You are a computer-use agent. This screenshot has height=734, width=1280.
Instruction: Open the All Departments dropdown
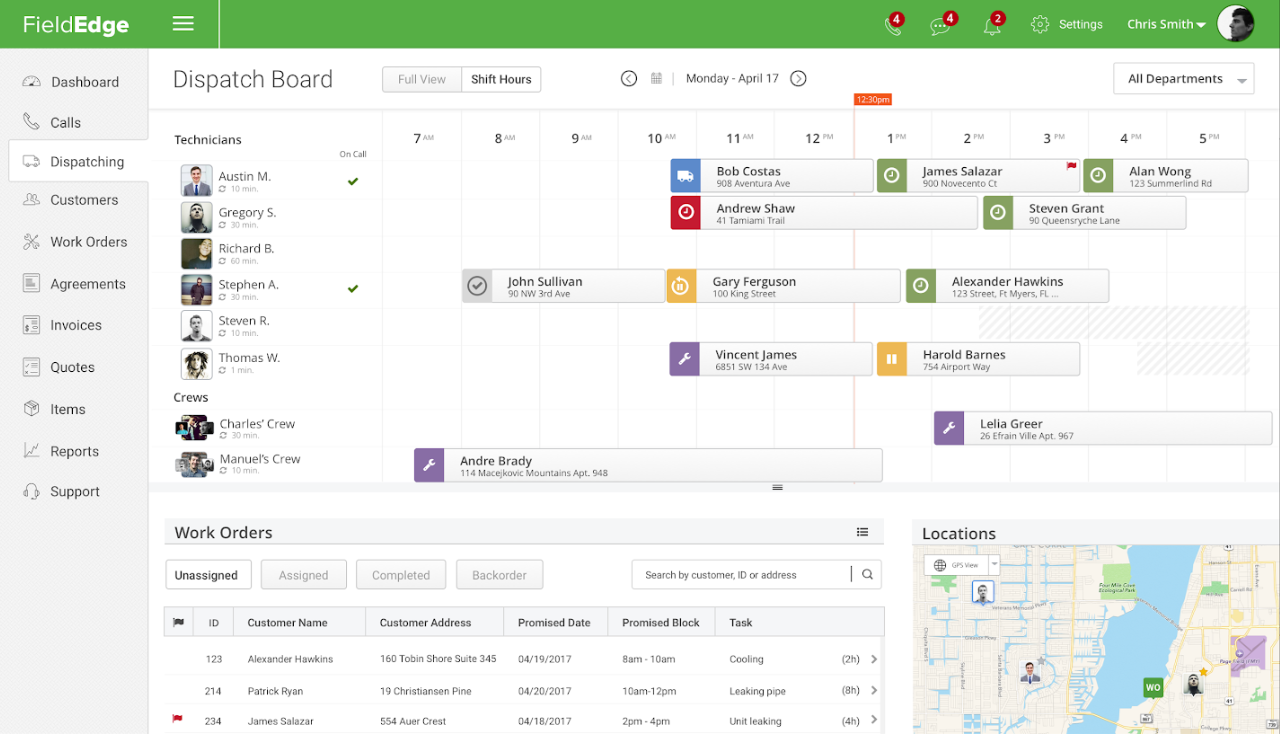[1183, 78]
